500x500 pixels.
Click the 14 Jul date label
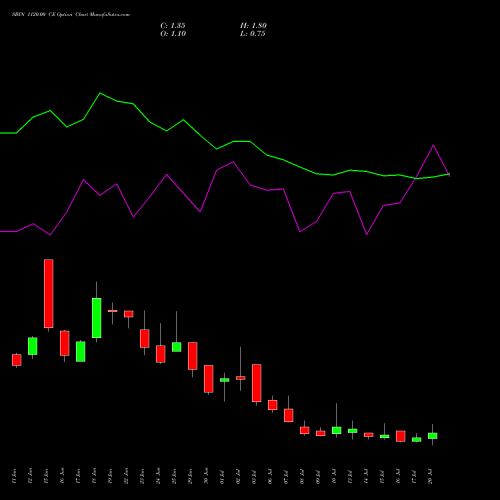[366, 476]
